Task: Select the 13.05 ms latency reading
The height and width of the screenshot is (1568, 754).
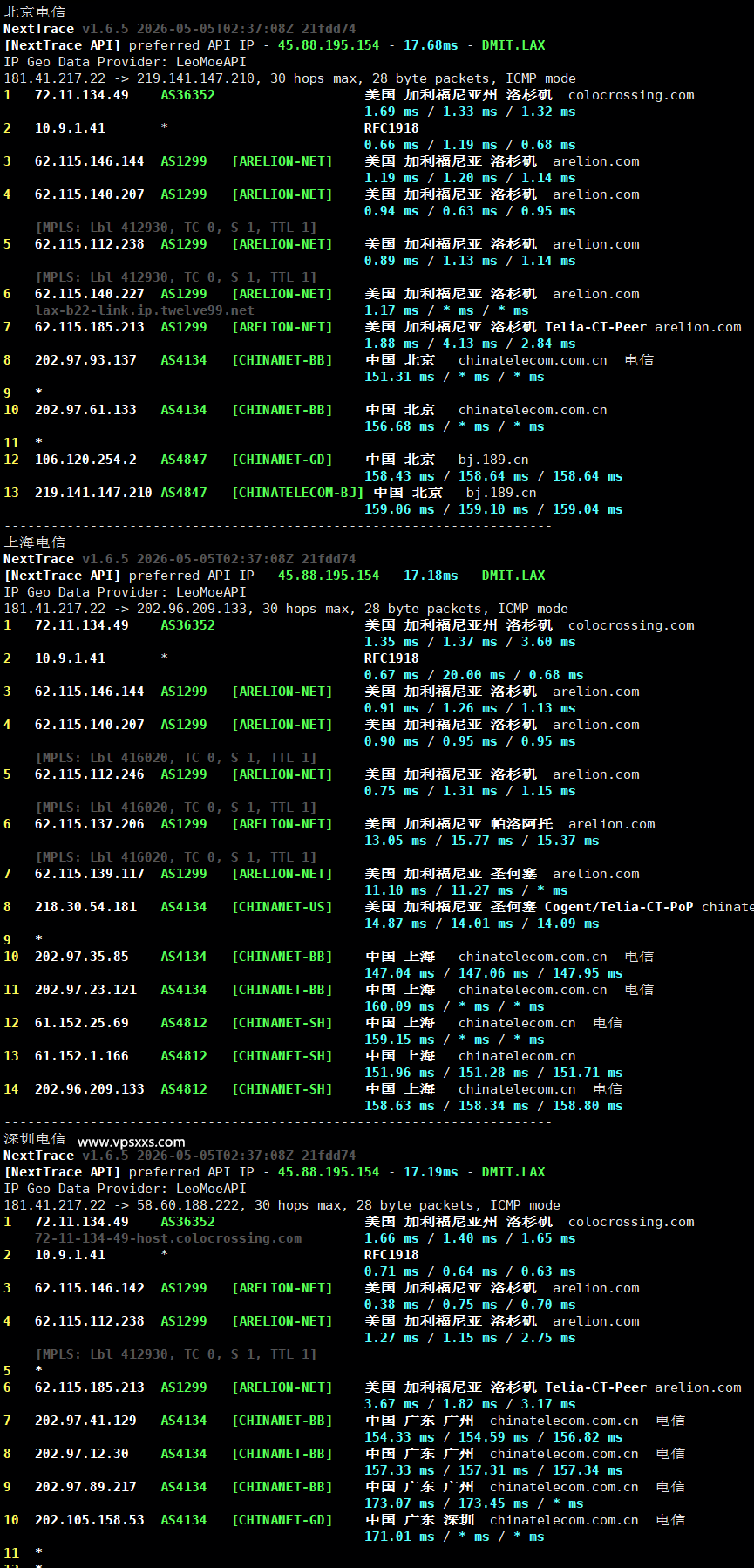Action: pyautogui.click(x=396, y=841)
